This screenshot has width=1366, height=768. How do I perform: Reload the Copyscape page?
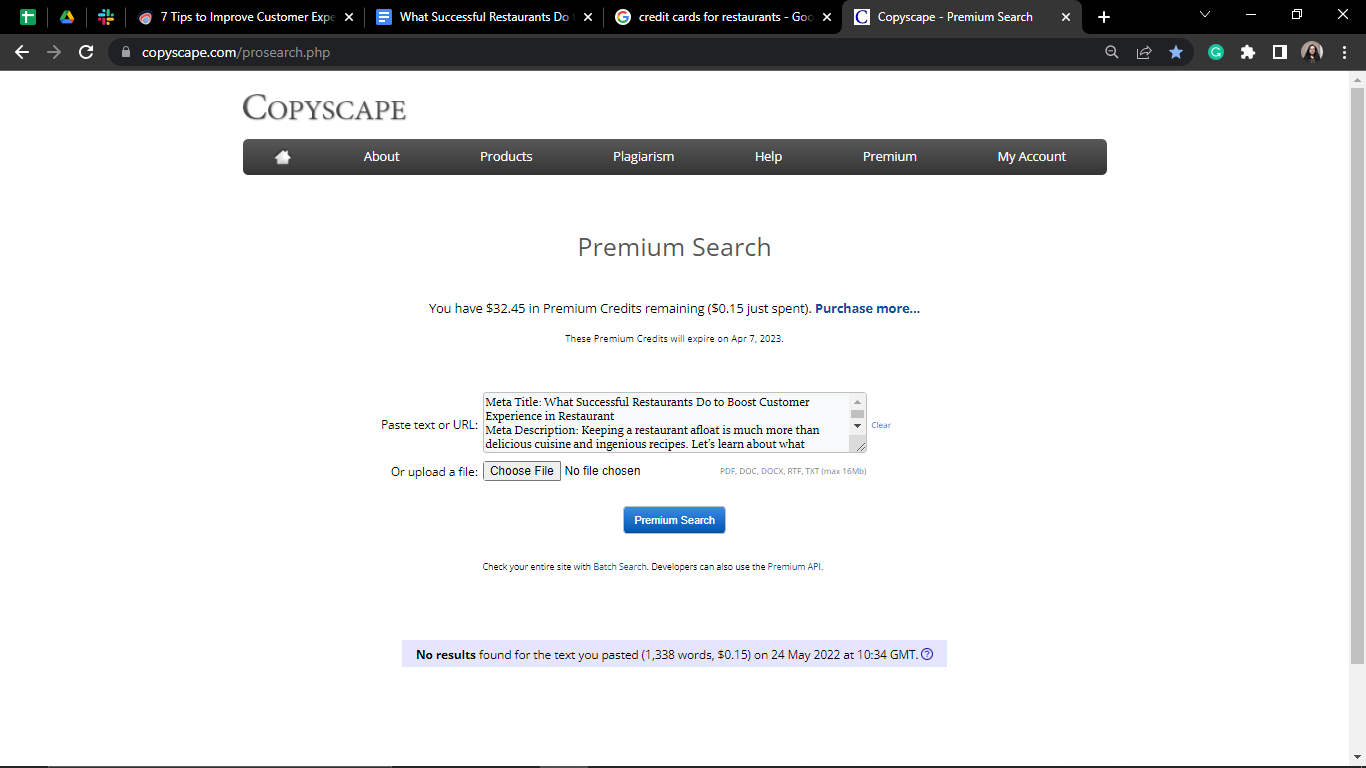(x=86, y=52)
